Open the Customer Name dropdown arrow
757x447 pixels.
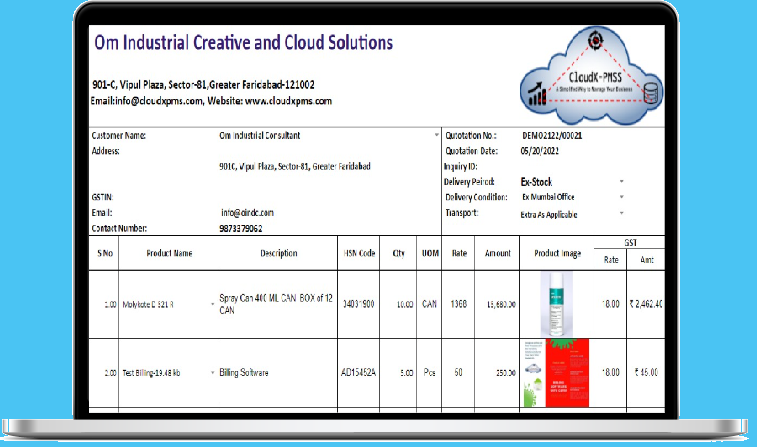coord(436,135)
